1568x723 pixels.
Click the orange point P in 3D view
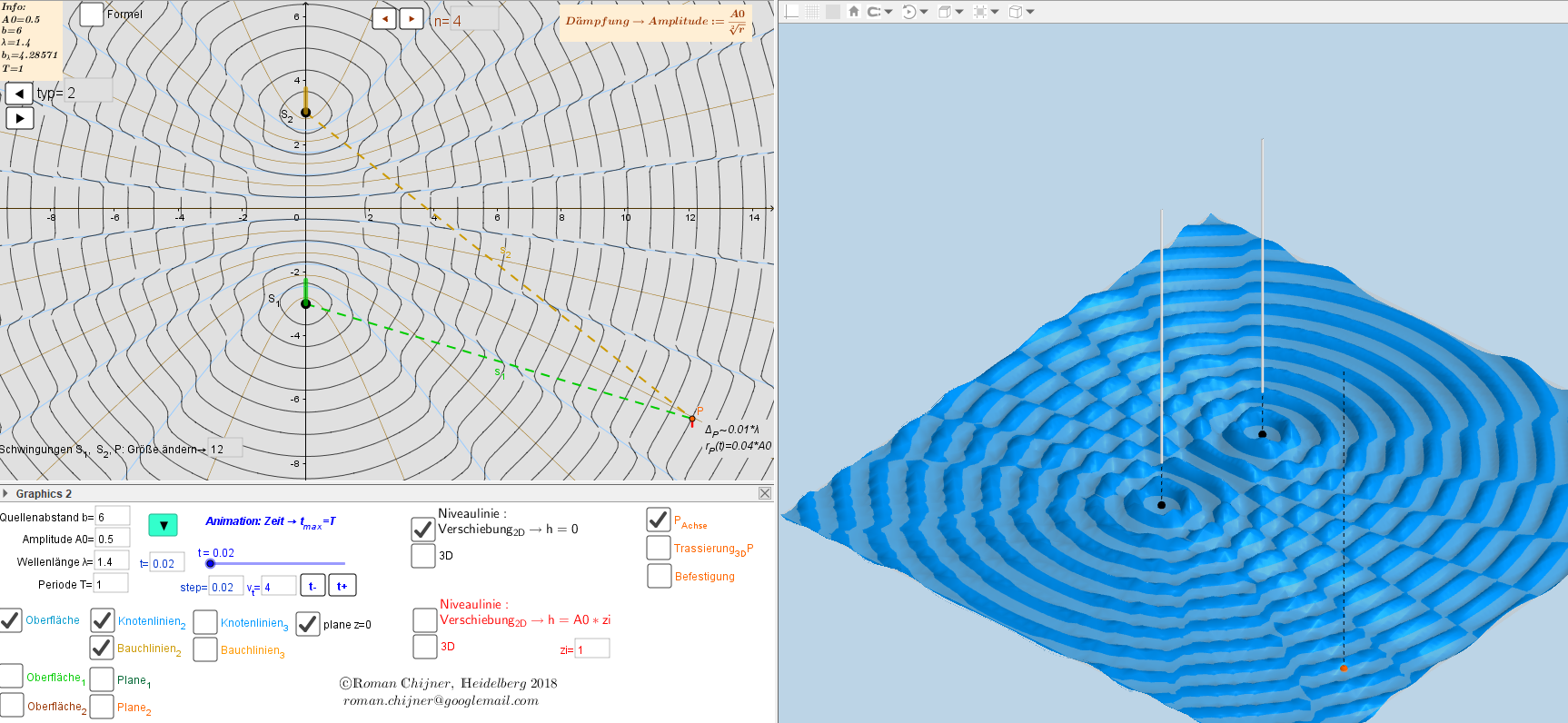(1344, 669)
